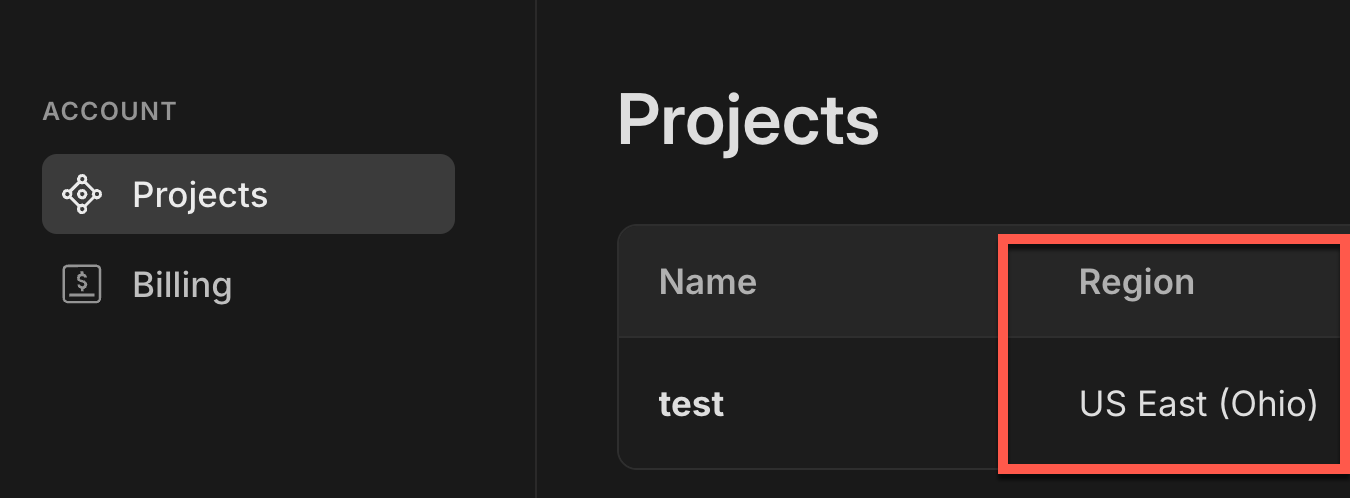Sort the table by the Region column header
The height and width of the screenshot is (498, 1350).
(x=1136, y=282)
